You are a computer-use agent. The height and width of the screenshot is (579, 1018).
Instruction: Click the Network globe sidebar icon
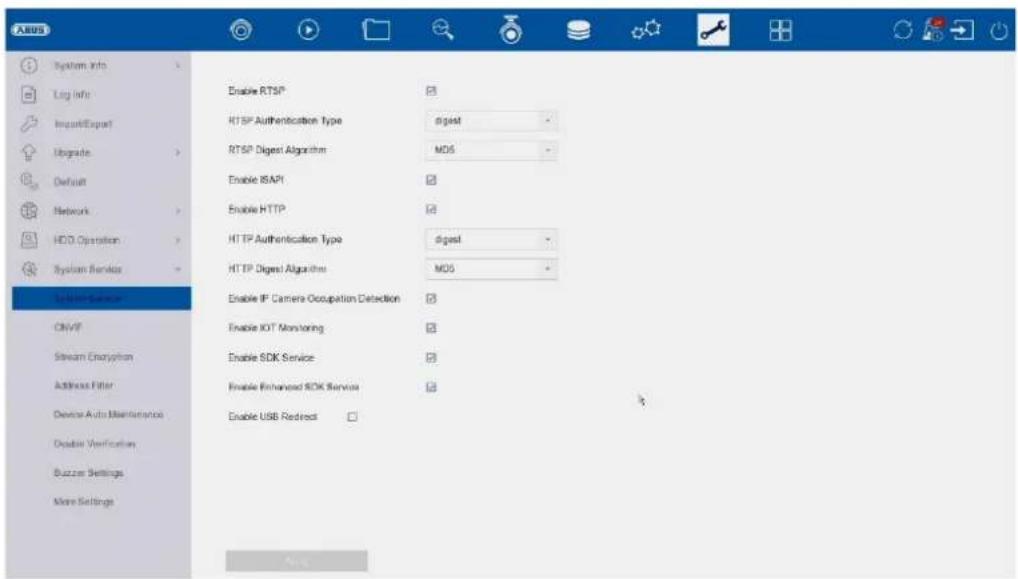(29, 211)
